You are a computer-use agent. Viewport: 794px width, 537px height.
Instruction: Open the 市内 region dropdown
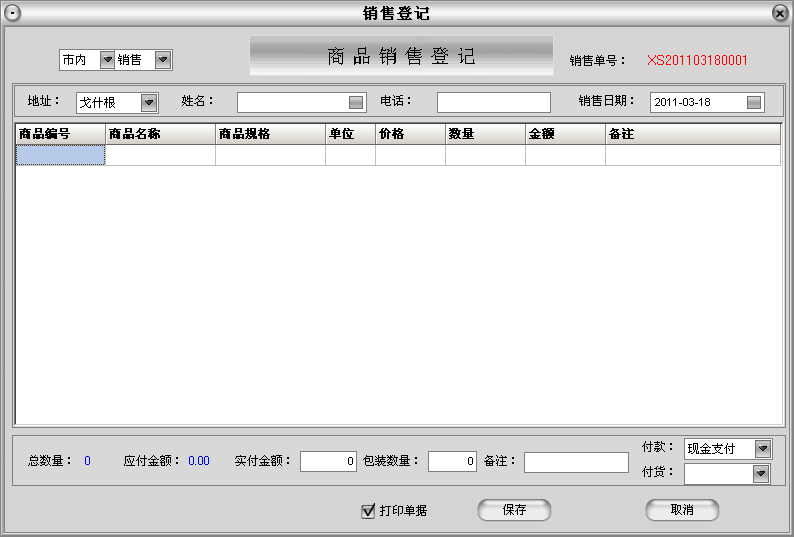tap(107, 60)
